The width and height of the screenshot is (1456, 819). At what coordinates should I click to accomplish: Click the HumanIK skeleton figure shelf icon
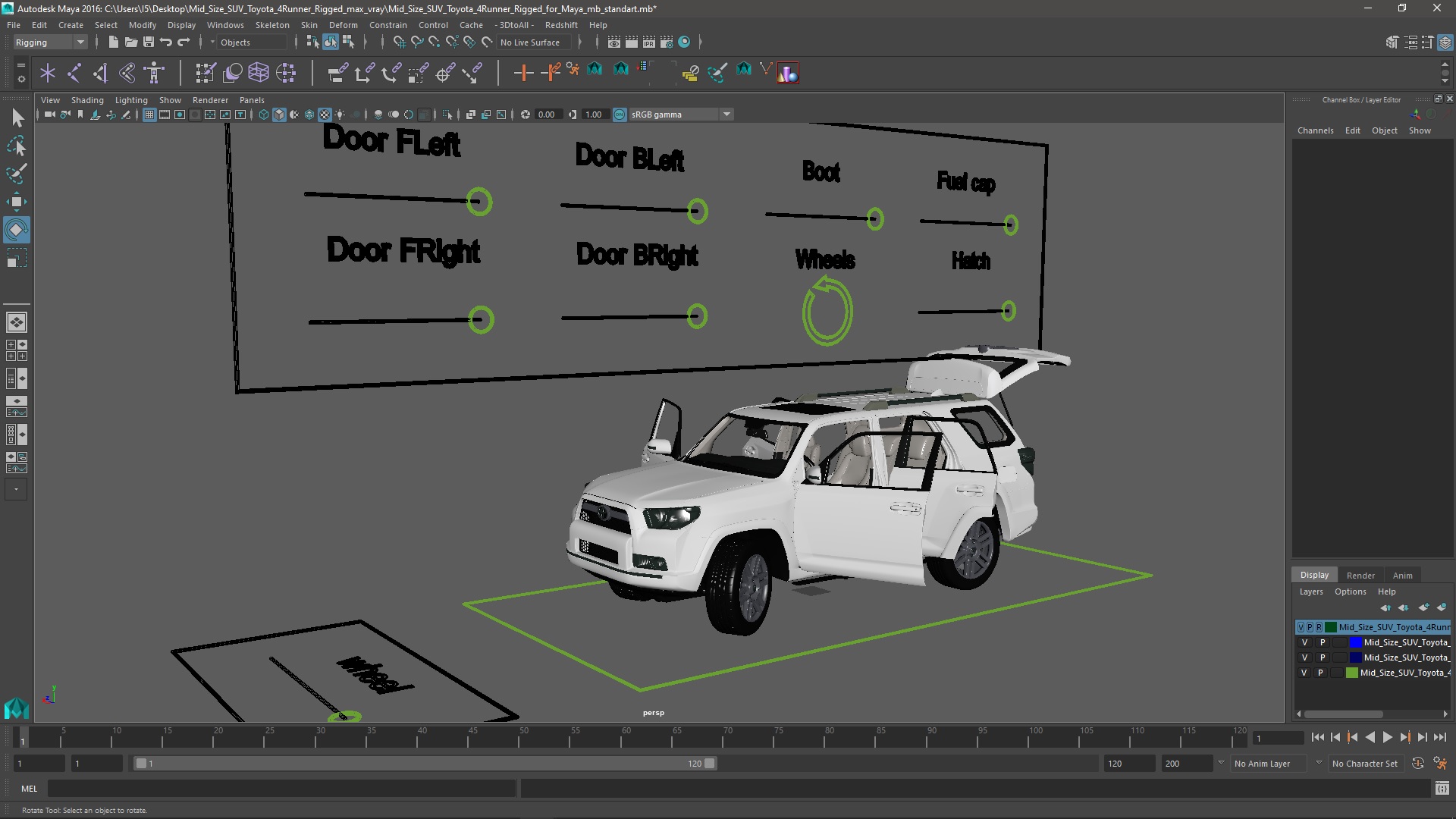(154, 73)
